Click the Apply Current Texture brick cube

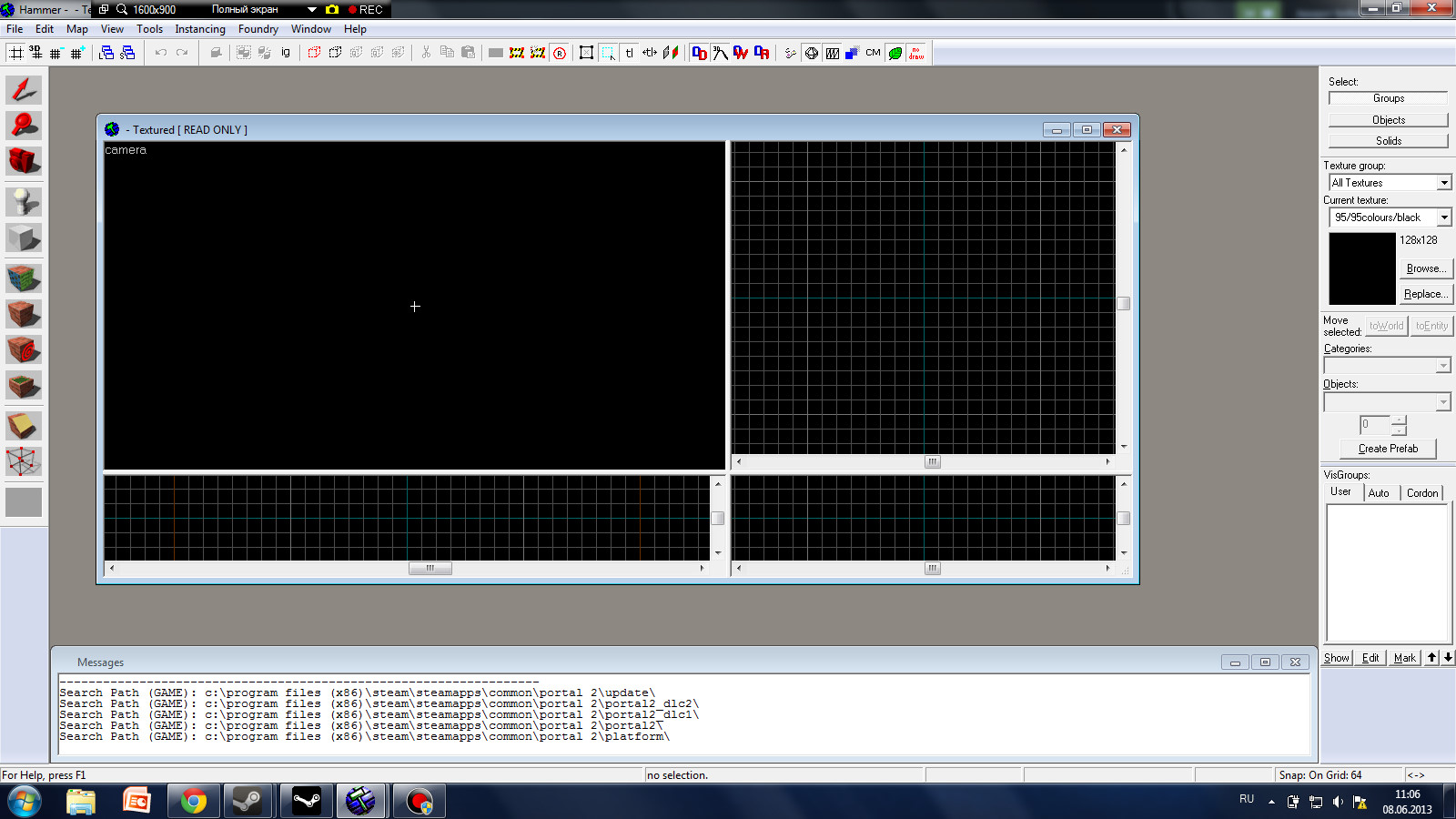(24, 314)
